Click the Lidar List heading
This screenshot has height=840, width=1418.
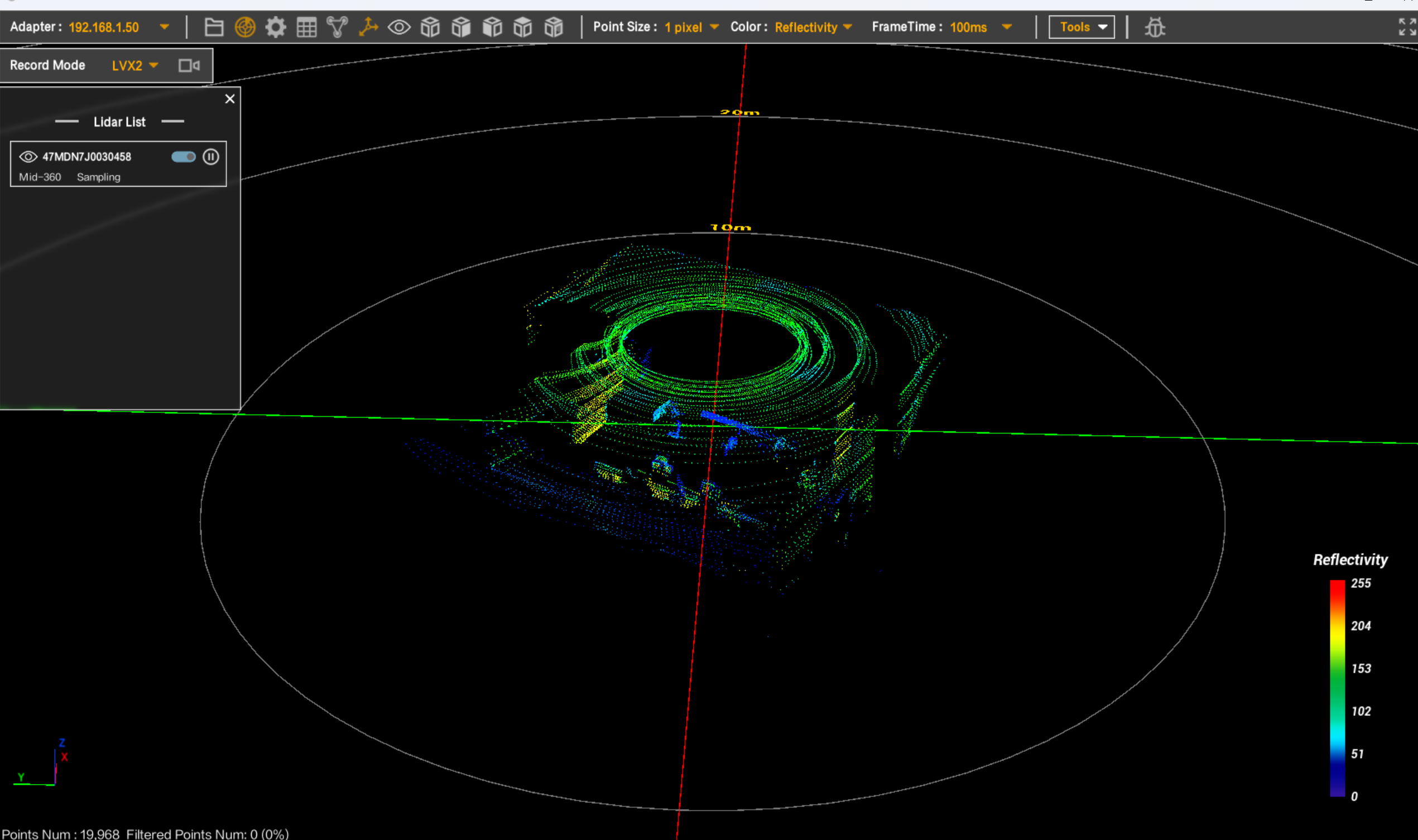[x=119, y=122]
